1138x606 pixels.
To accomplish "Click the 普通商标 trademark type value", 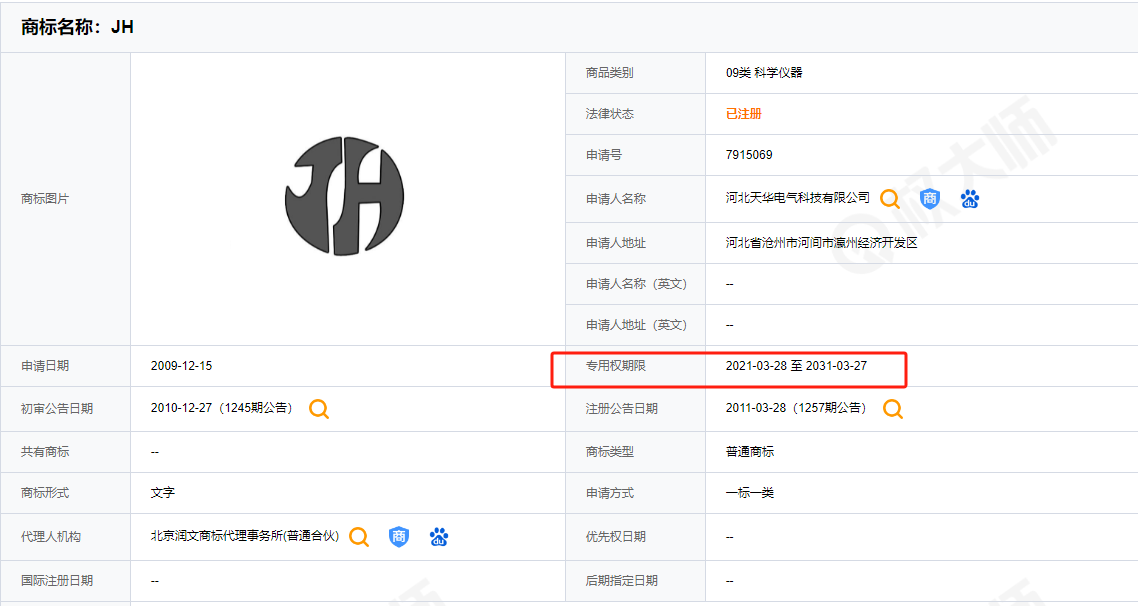I will point(750,452).
